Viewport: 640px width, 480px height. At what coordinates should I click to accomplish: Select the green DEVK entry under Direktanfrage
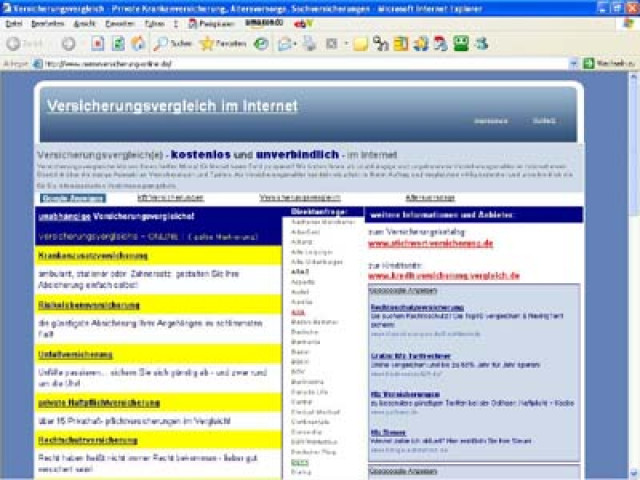tap(300, 462)
